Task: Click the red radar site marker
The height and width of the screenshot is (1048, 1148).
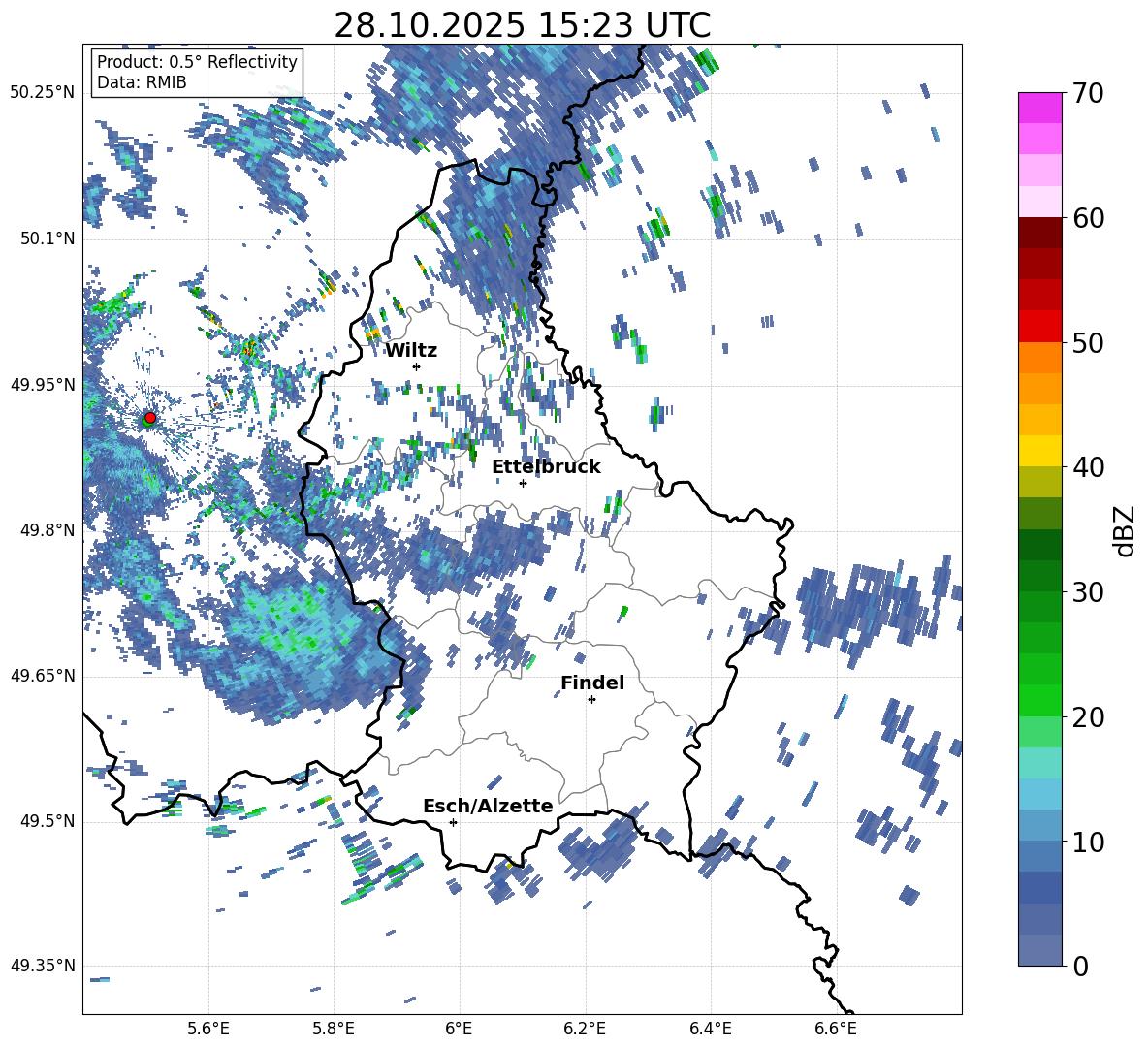Action: click(150, 417)
